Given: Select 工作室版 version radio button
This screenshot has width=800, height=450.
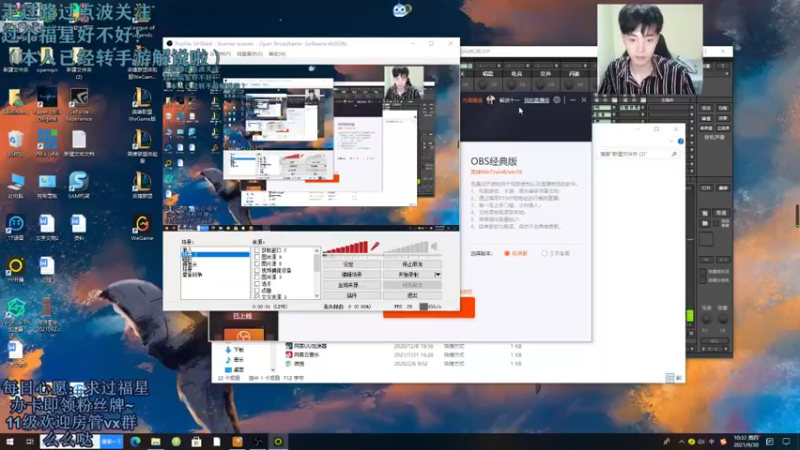Looking at the screenshot, I should coord(544,253).
